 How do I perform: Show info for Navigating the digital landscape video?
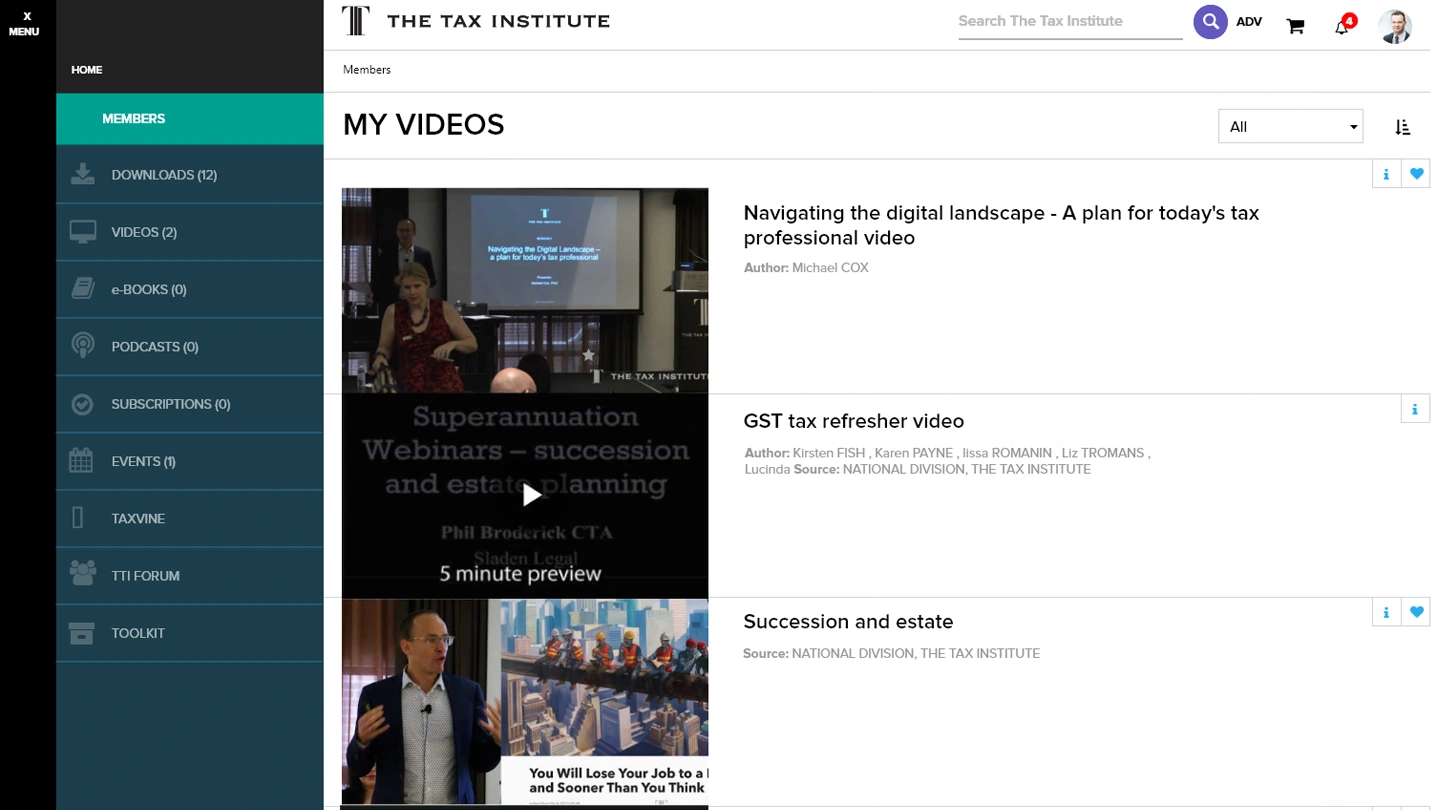point(1386,174)
